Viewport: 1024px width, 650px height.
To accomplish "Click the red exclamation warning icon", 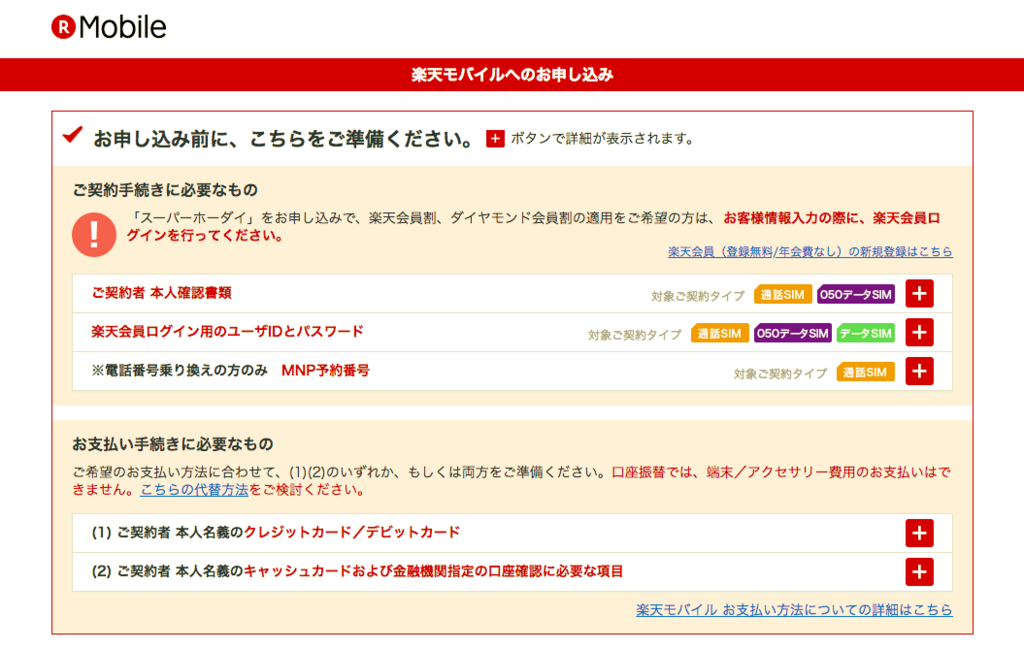I will (x=94, y=235).
